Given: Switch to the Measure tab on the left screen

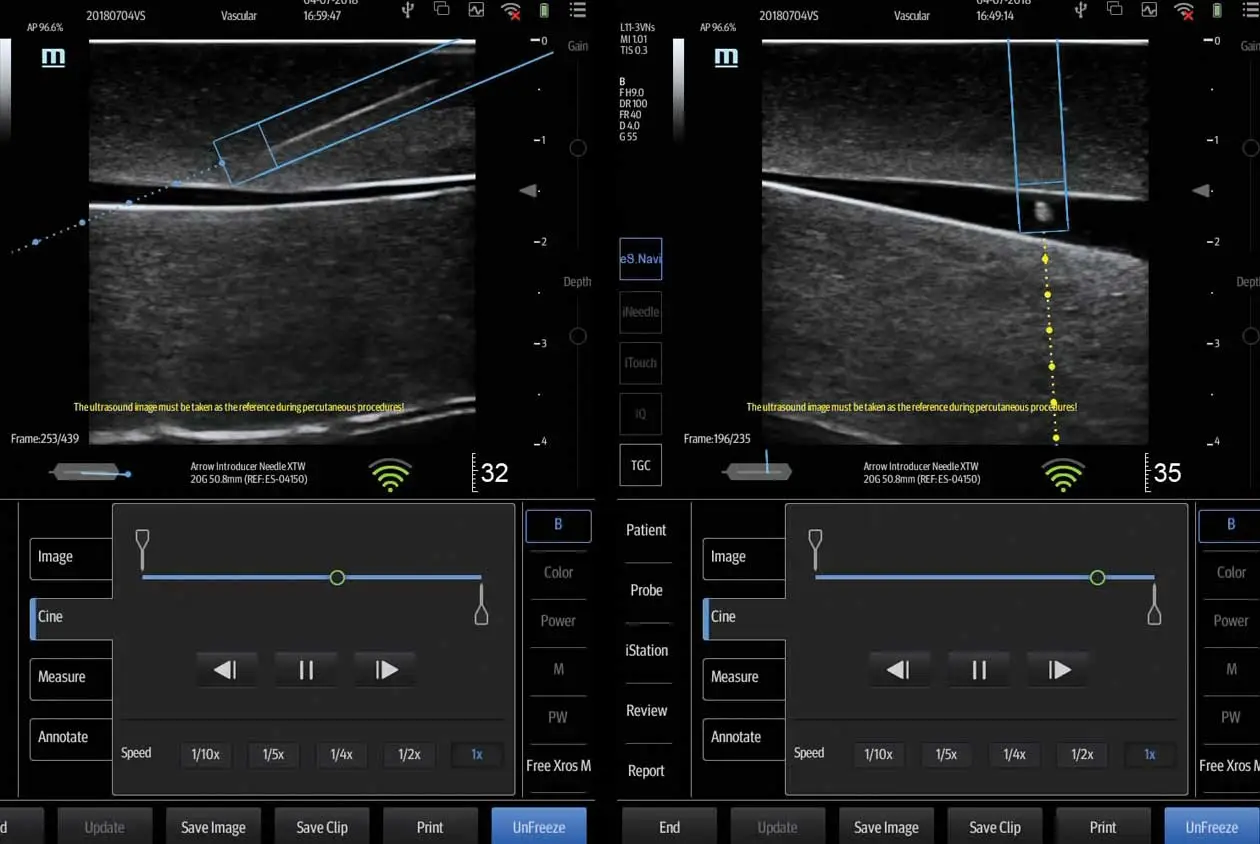Looking at the screenshot, I should (x=70, y=677).
